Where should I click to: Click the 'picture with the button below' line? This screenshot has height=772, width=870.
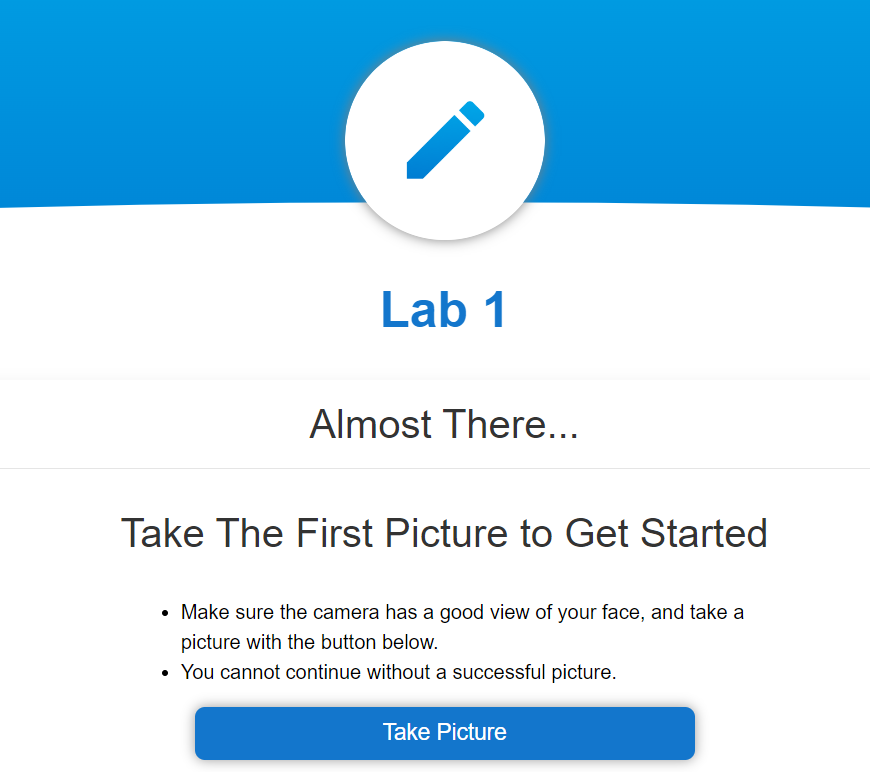point(310,642)
